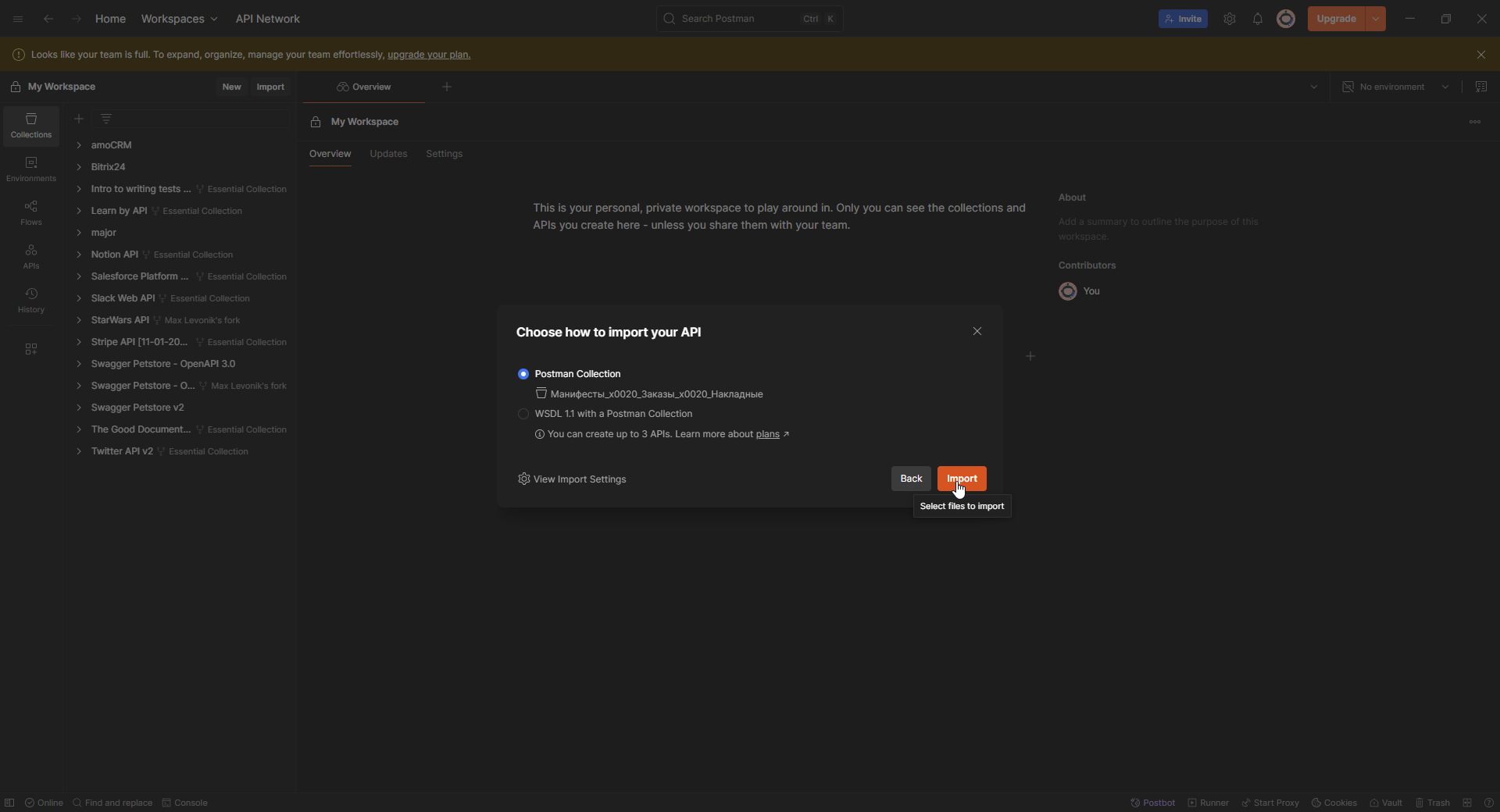Open Runner in the status bar

(x=1208, y=803)
